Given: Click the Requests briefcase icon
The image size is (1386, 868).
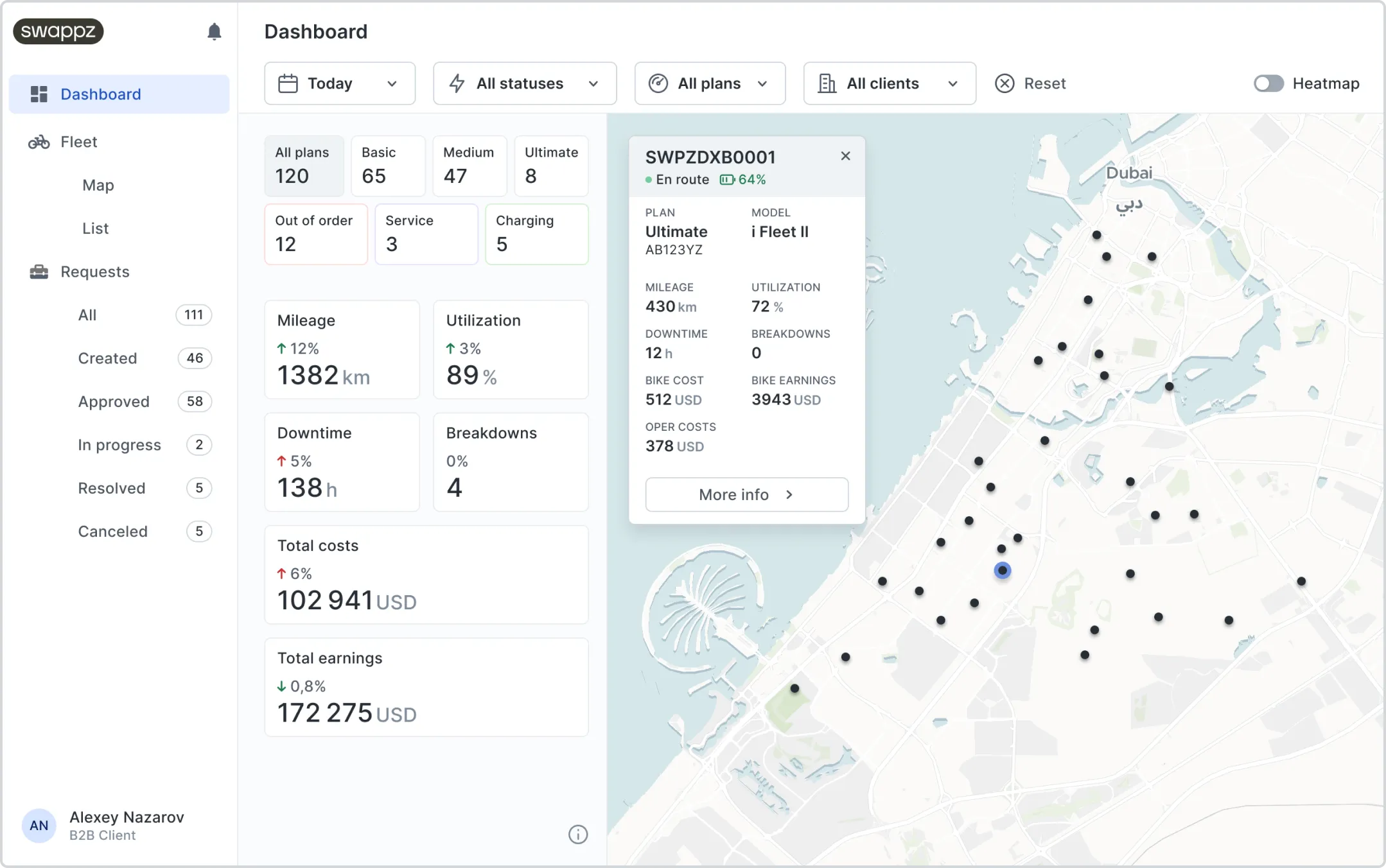Looking at the screenshot, I should [39, 272].
